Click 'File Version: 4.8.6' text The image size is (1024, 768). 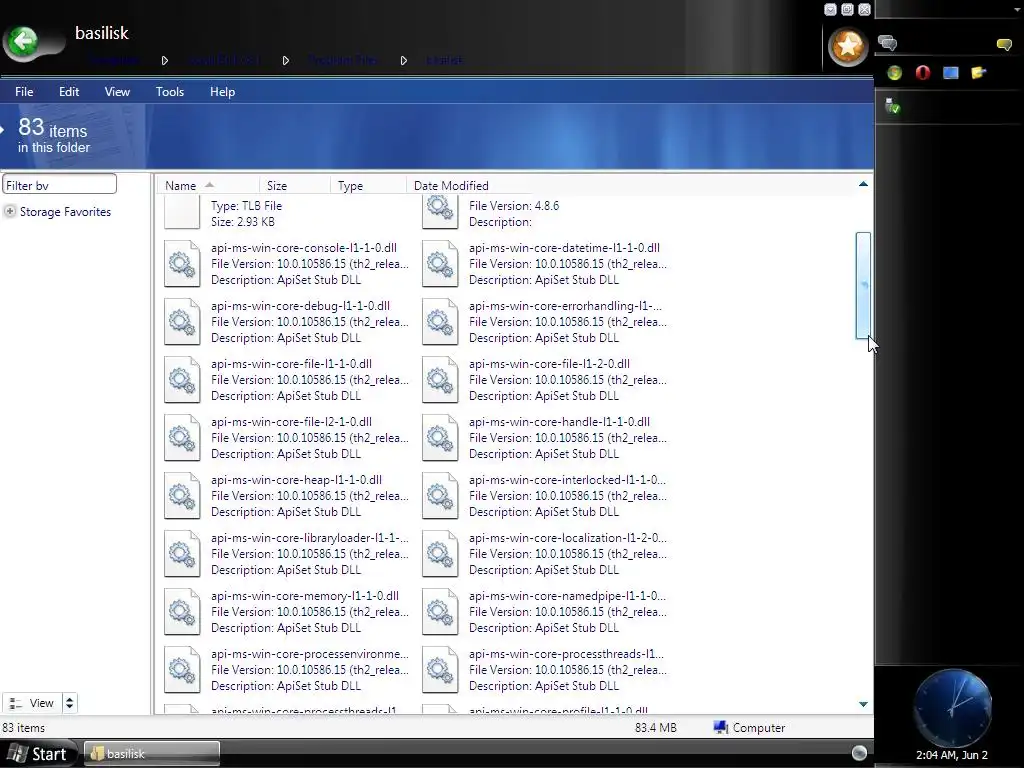(x=514, y=206)
